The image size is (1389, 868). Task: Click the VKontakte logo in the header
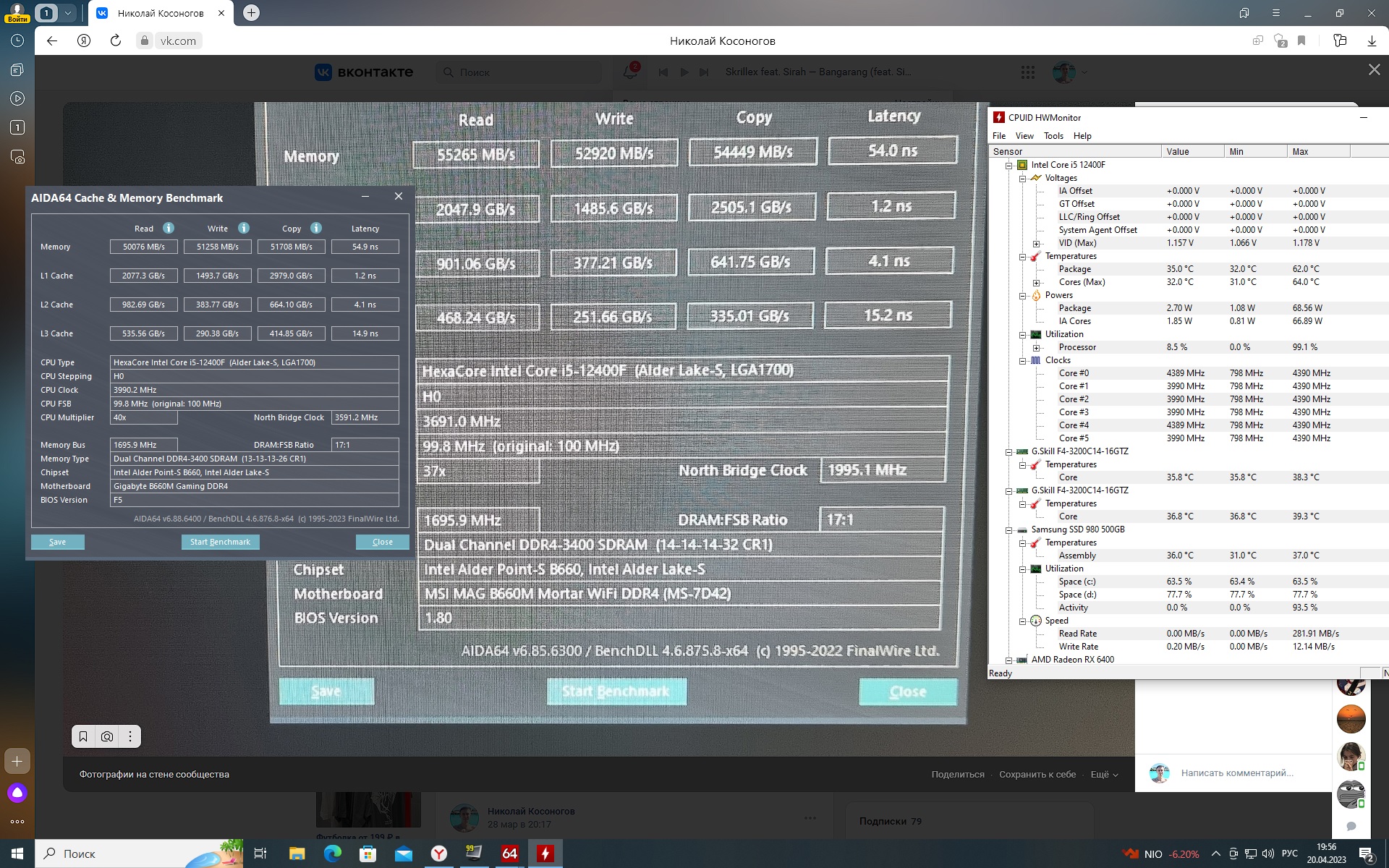pos(364,72)
